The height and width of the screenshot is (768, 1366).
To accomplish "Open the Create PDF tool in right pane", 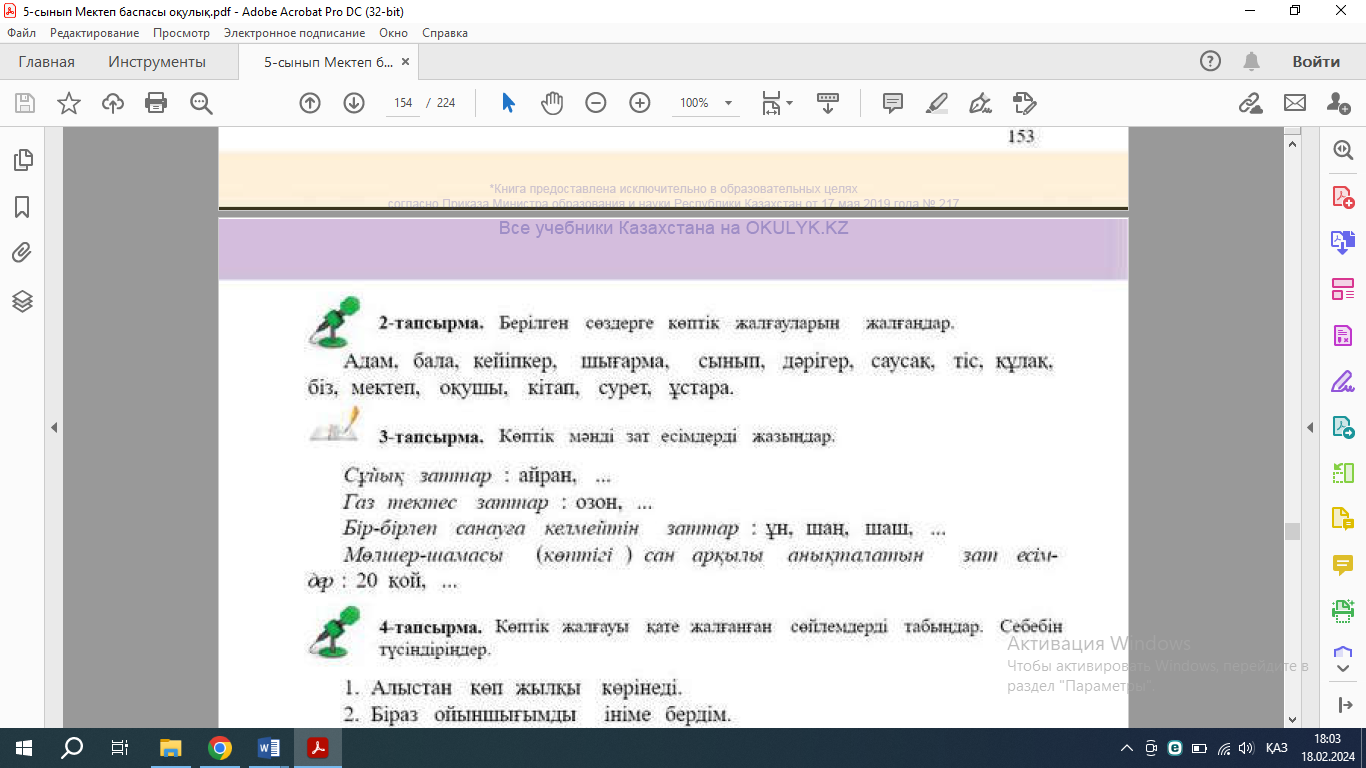I will [x=1343, y=196].
